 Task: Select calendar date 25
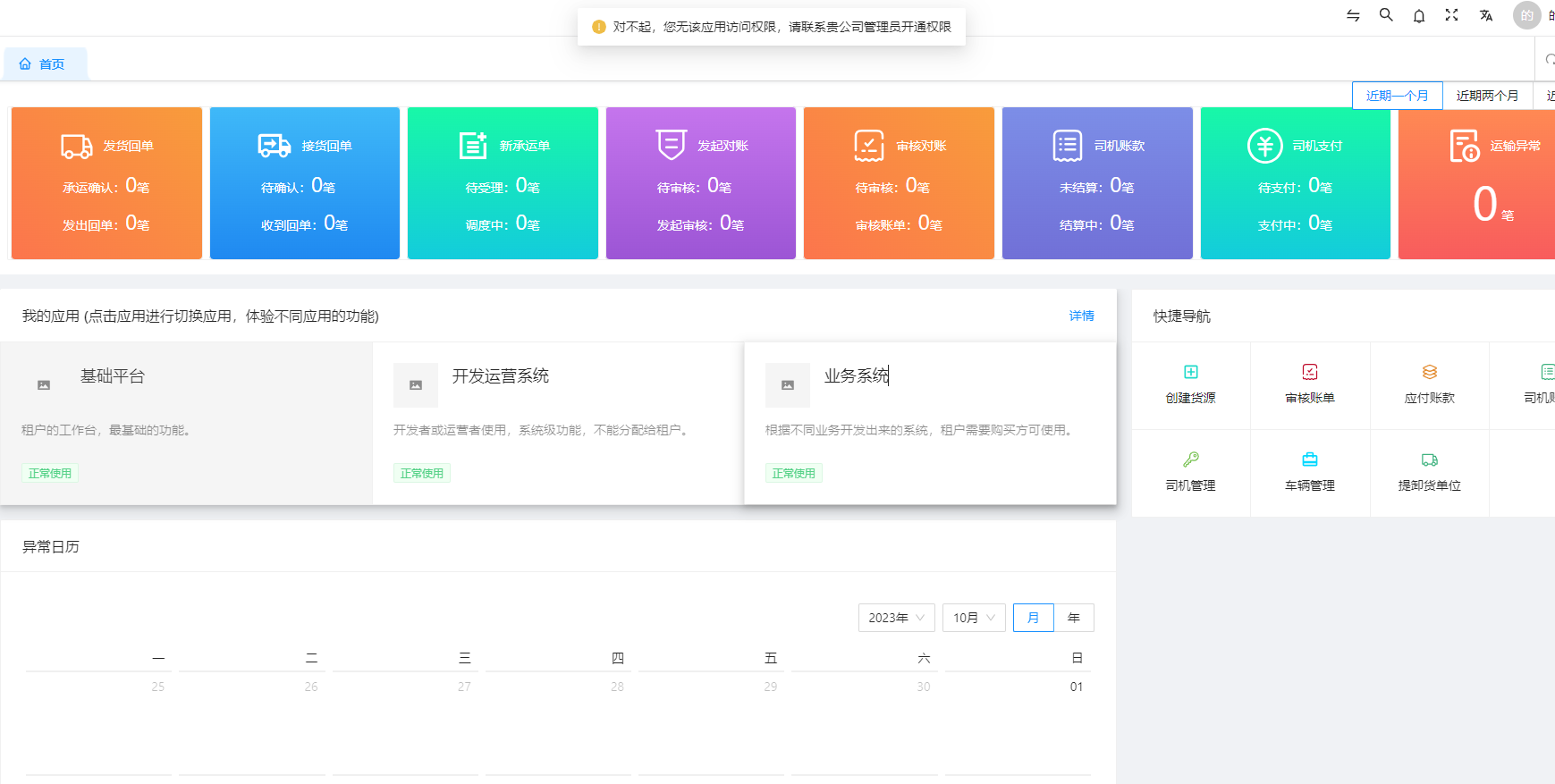coord(157,687)
